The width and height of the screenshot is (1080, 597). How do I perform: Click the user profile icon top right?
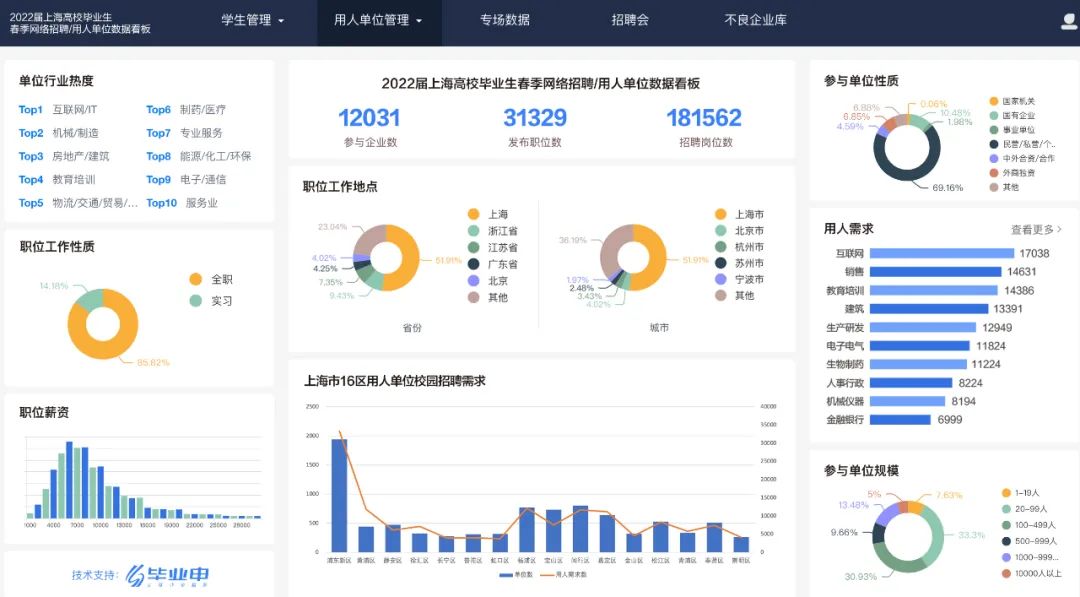pos(1068,21)
